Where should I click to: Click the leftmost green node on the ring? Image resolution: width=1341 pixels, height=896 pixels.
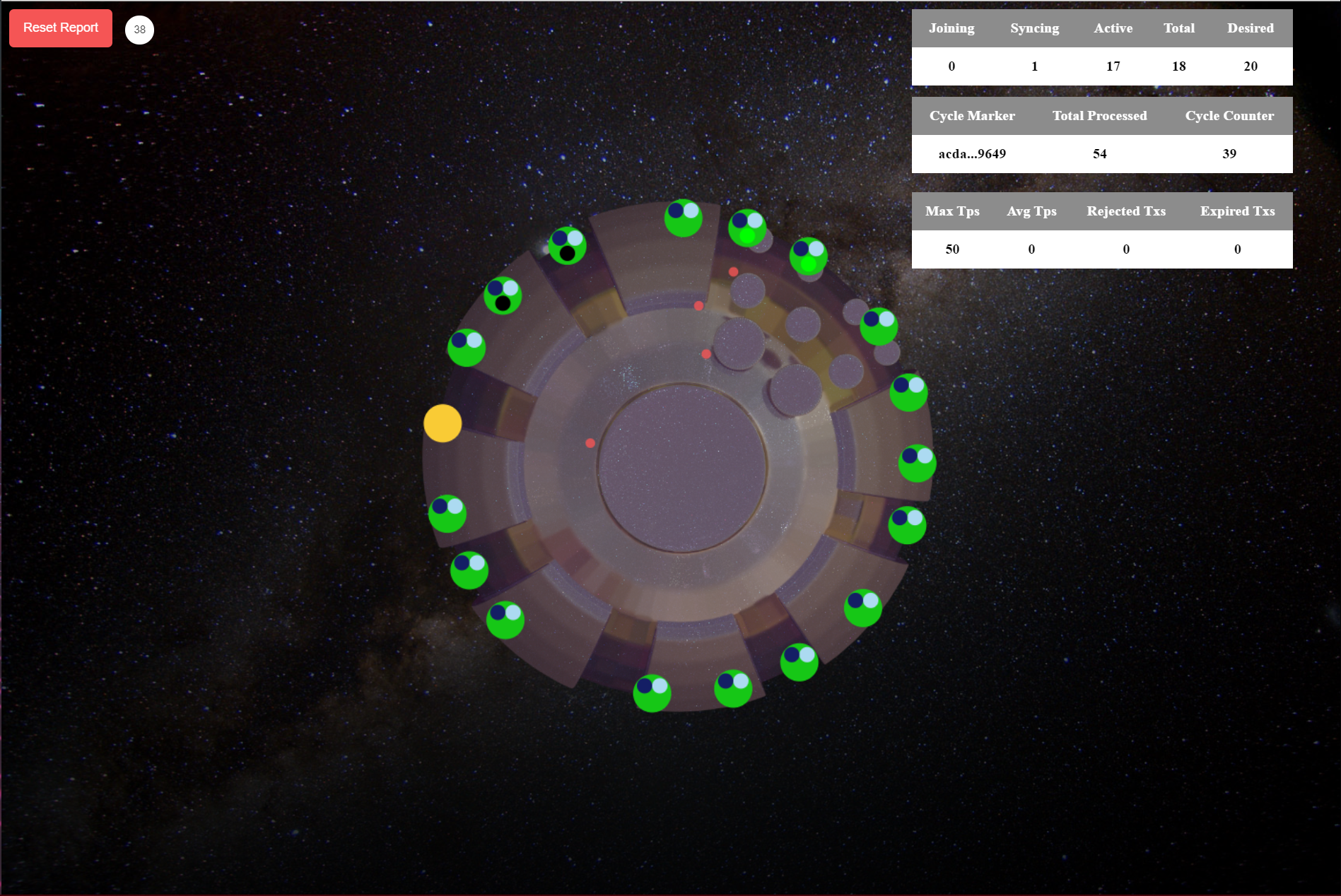pyautogui.click(x=447, y=514)
